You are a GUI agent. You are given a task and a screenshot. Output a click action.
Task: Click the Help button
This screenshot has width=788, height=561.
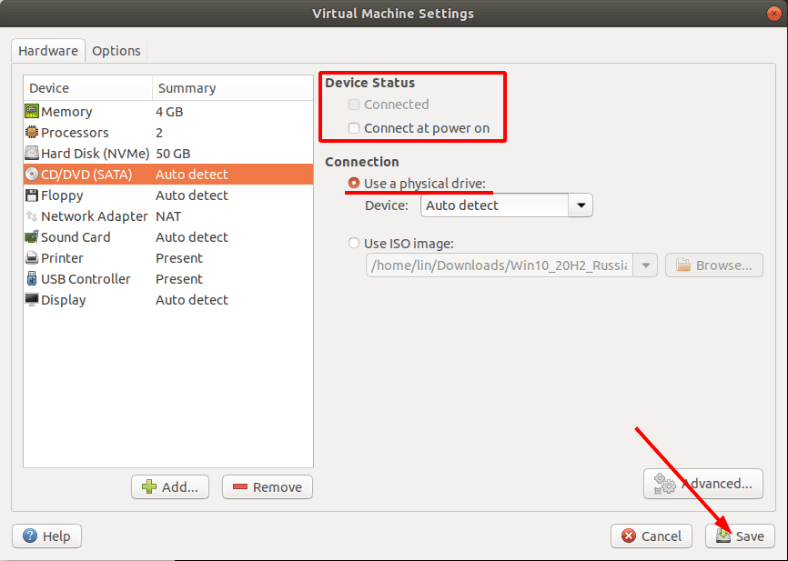click(47, 536)
